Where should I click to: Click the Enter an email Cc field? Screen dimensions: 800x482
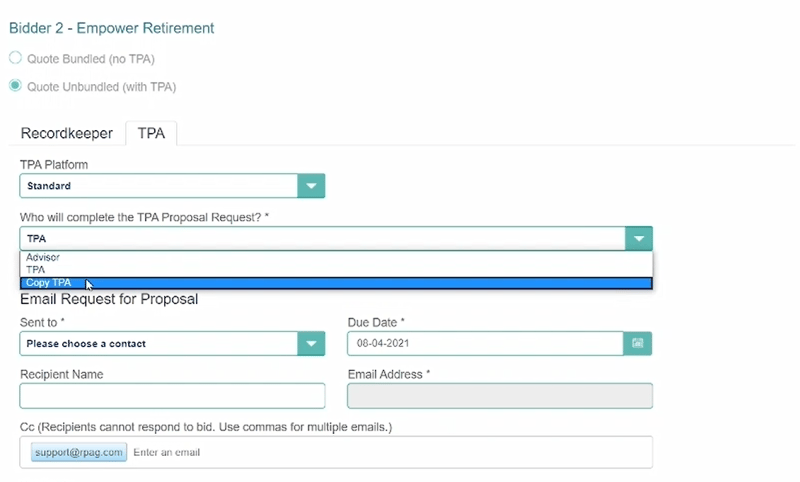(x=390, y=452)
